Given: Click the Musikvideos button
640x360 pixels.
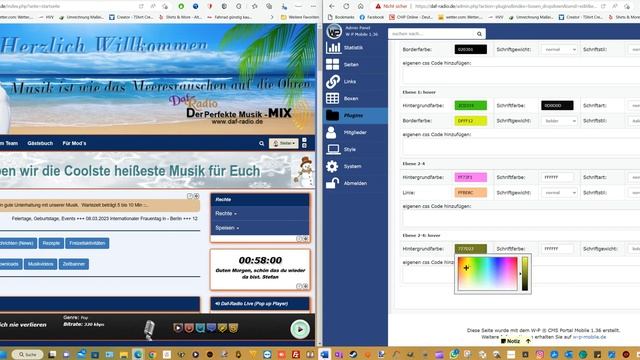Looking at the screenshot, I should click(x=40, y=264).
